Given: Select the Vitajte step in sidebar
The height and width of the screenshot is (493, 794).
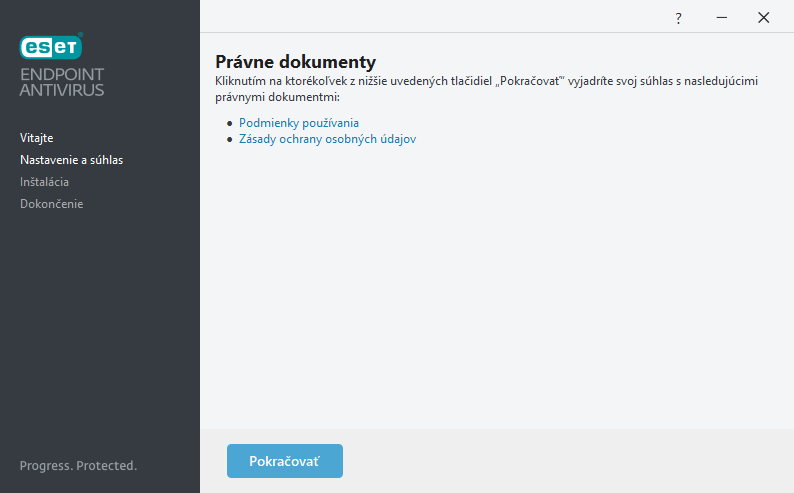Looking at the screenshot, I should (36, 138).
